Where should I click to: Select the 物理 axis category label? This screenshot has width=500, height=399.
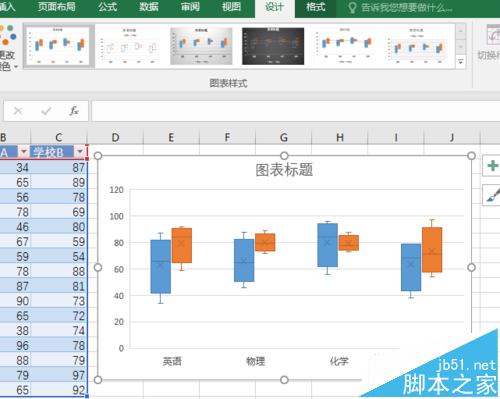point(256,361)
